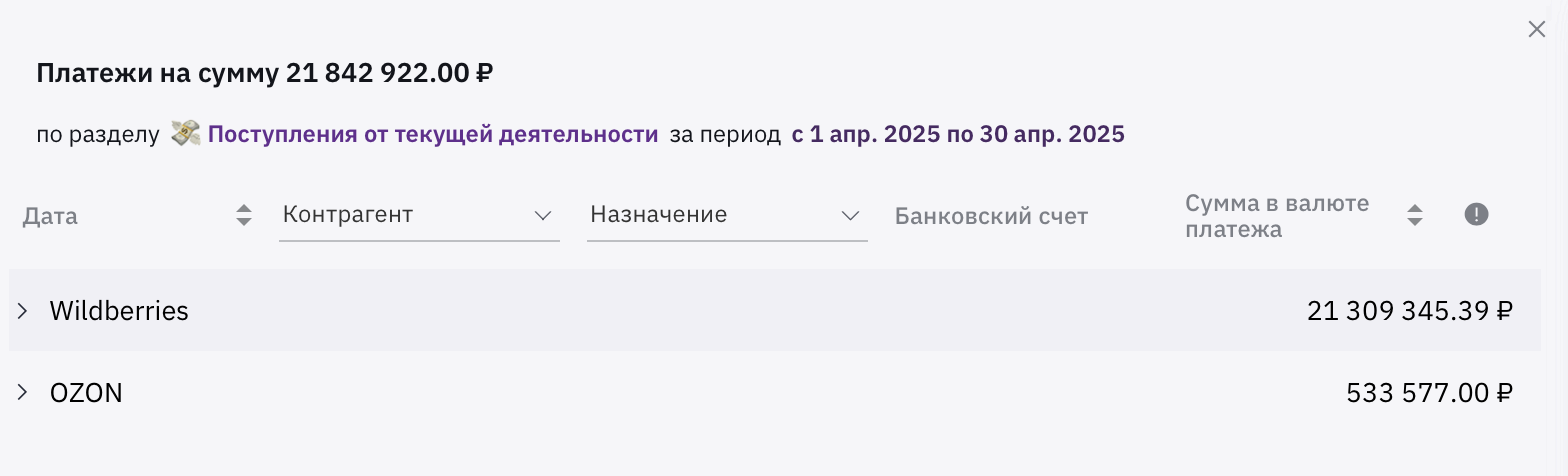
Task: Click the exclamation mark warning icon
Action: [1476, 215]
